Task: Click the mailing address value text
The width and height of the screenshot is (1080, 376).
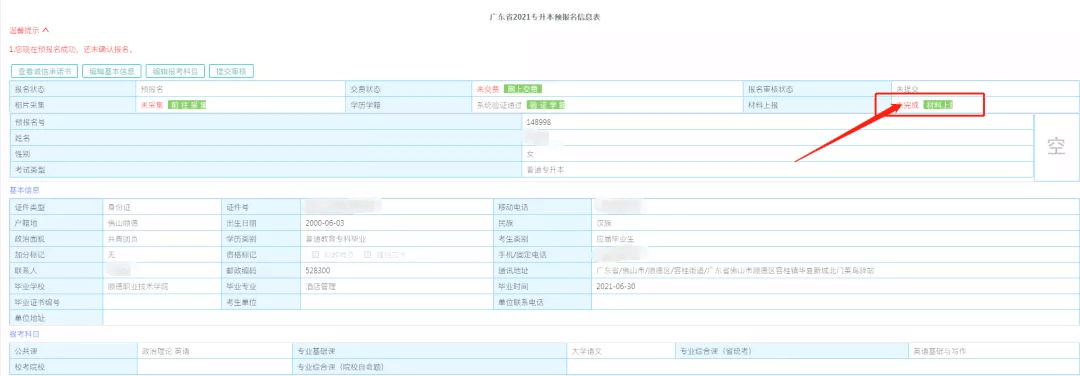Action: point(736,270)
